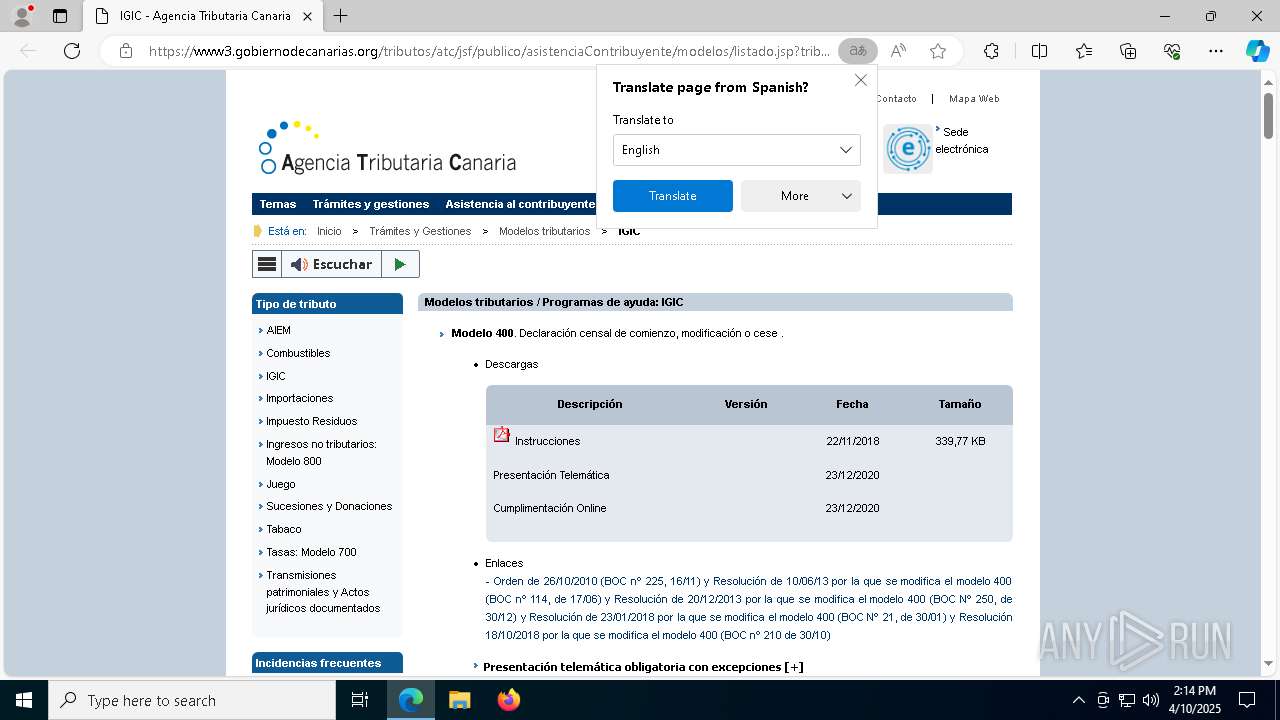The height and width of the screenshot is (720, 1280).
Task: Click the translate icon in address bar
Action: coord(858,51)
